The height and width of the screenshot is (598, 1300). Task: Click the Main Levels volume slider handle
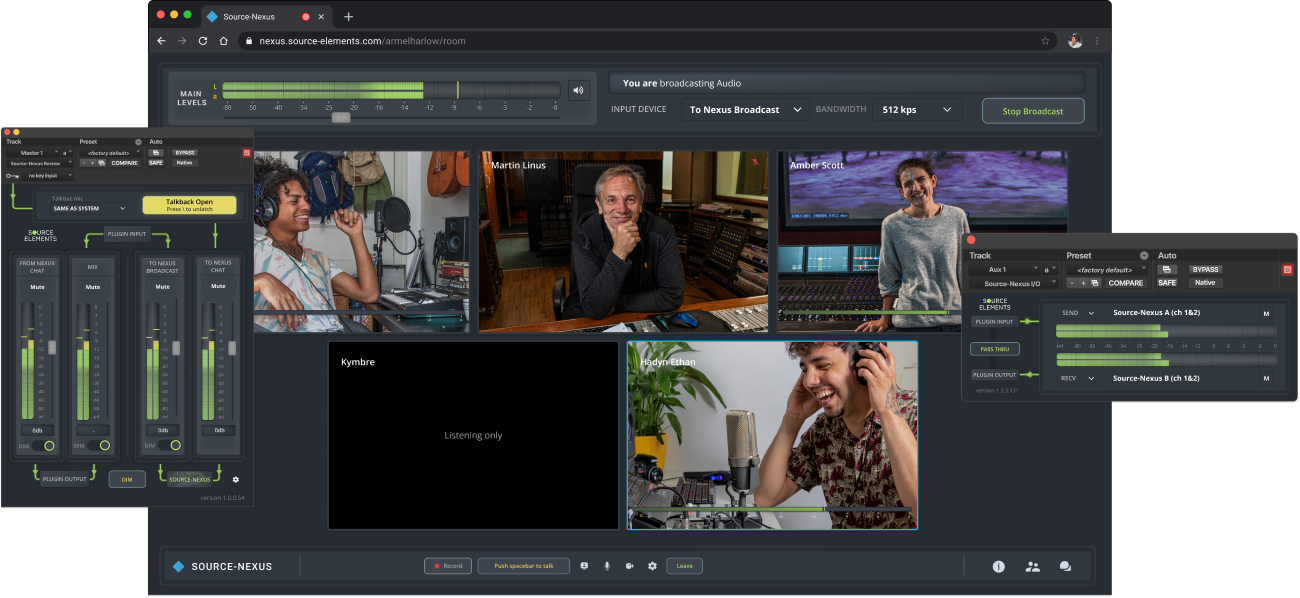(x=343, y=116)
